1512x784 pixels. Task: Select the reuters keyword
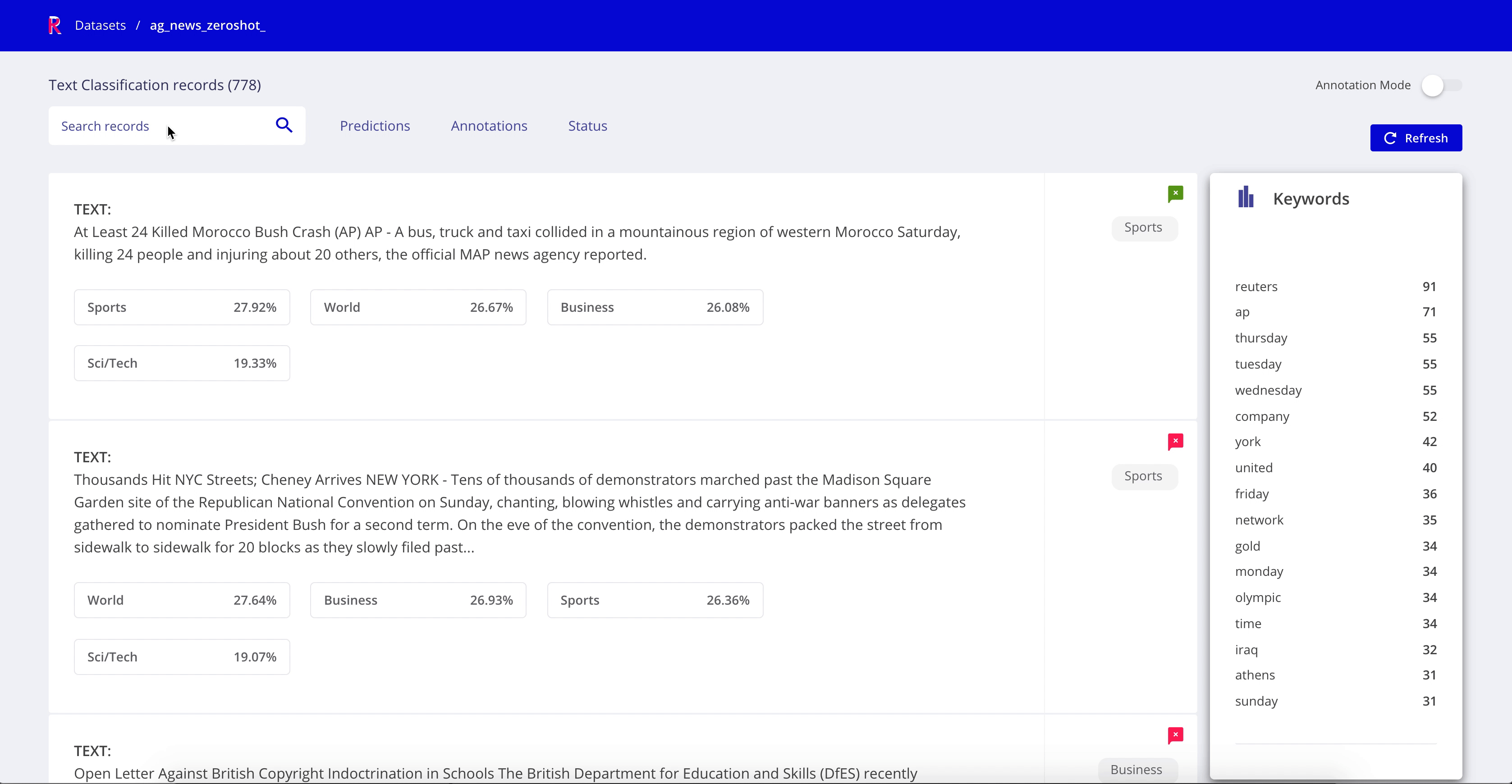click(1256, 287)
